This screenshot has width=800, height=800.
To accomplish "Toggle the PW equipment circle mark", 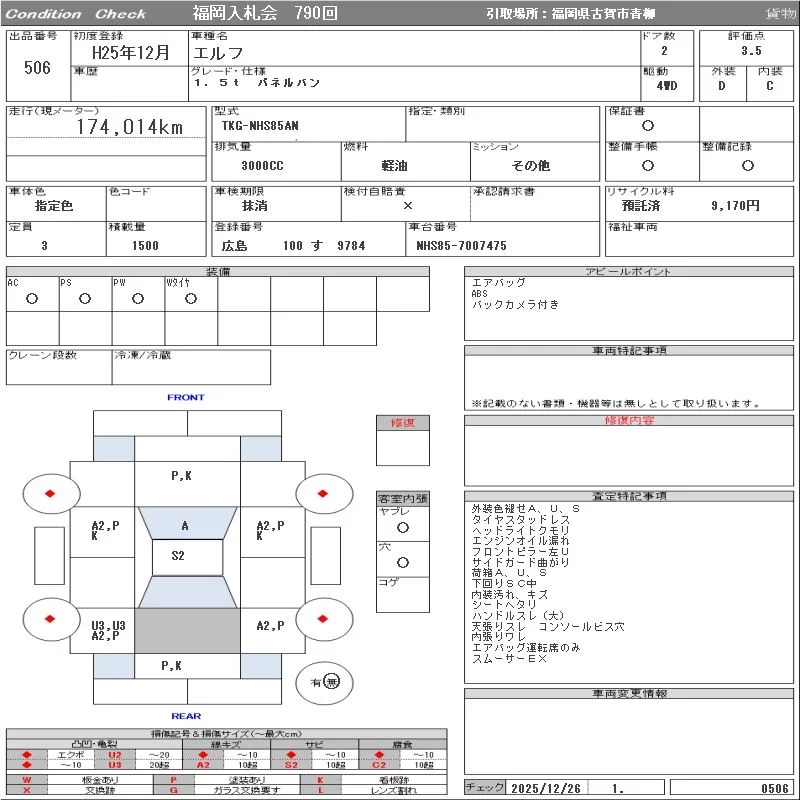I will click(x=137, y=298).
